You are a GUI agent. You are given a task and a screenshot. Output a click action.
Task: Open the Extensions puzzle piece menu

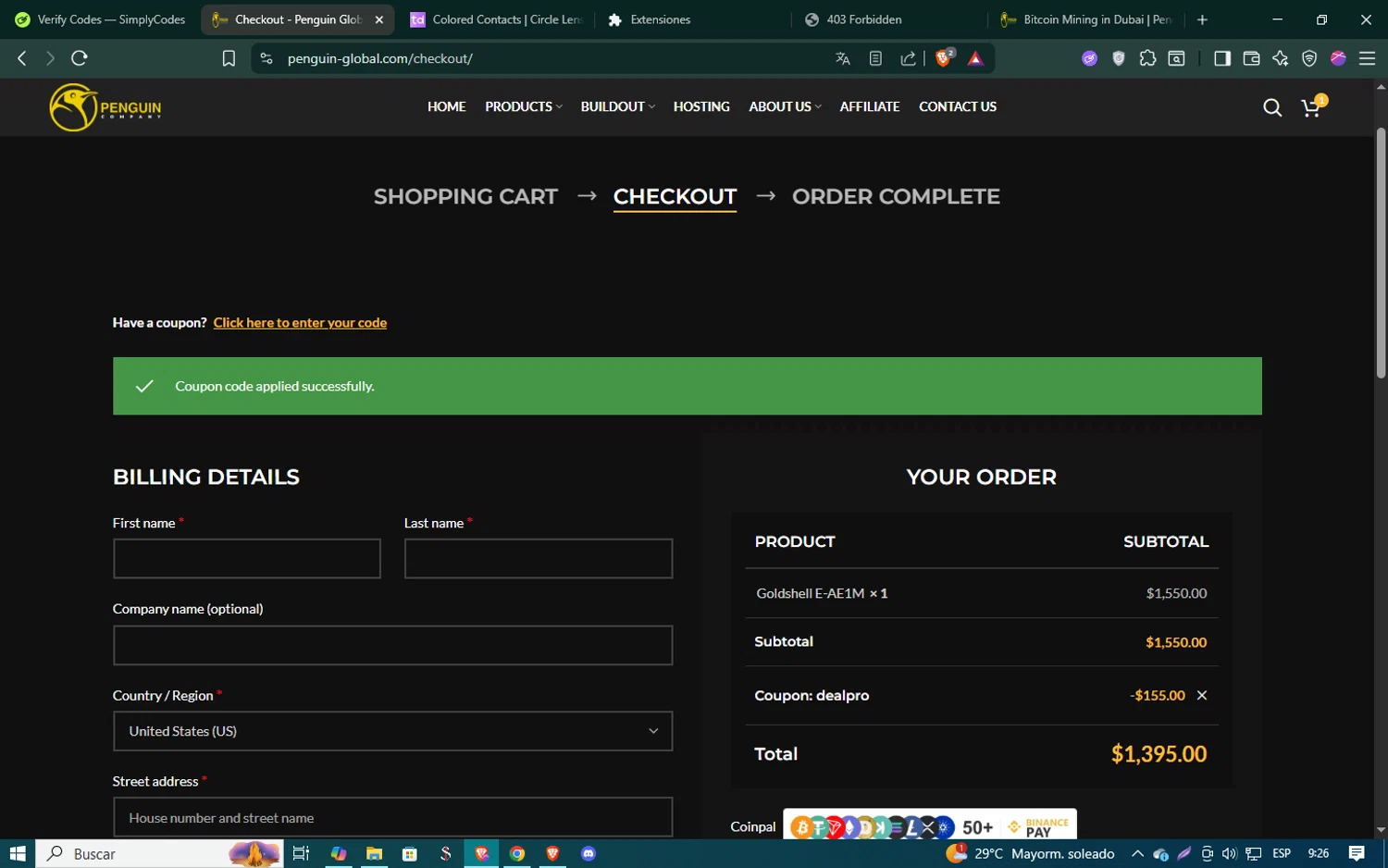point(1147,58)
